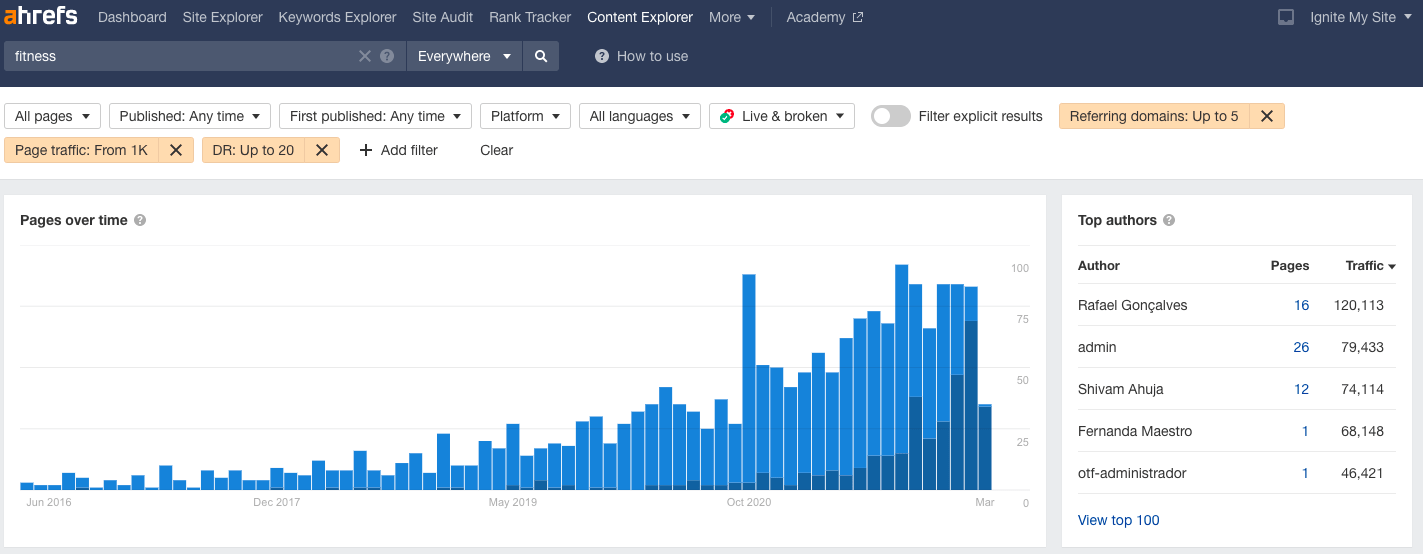Screen dimensions: 1423x554
Task: Remove the Page traffic filter
Action: [175, 150]
